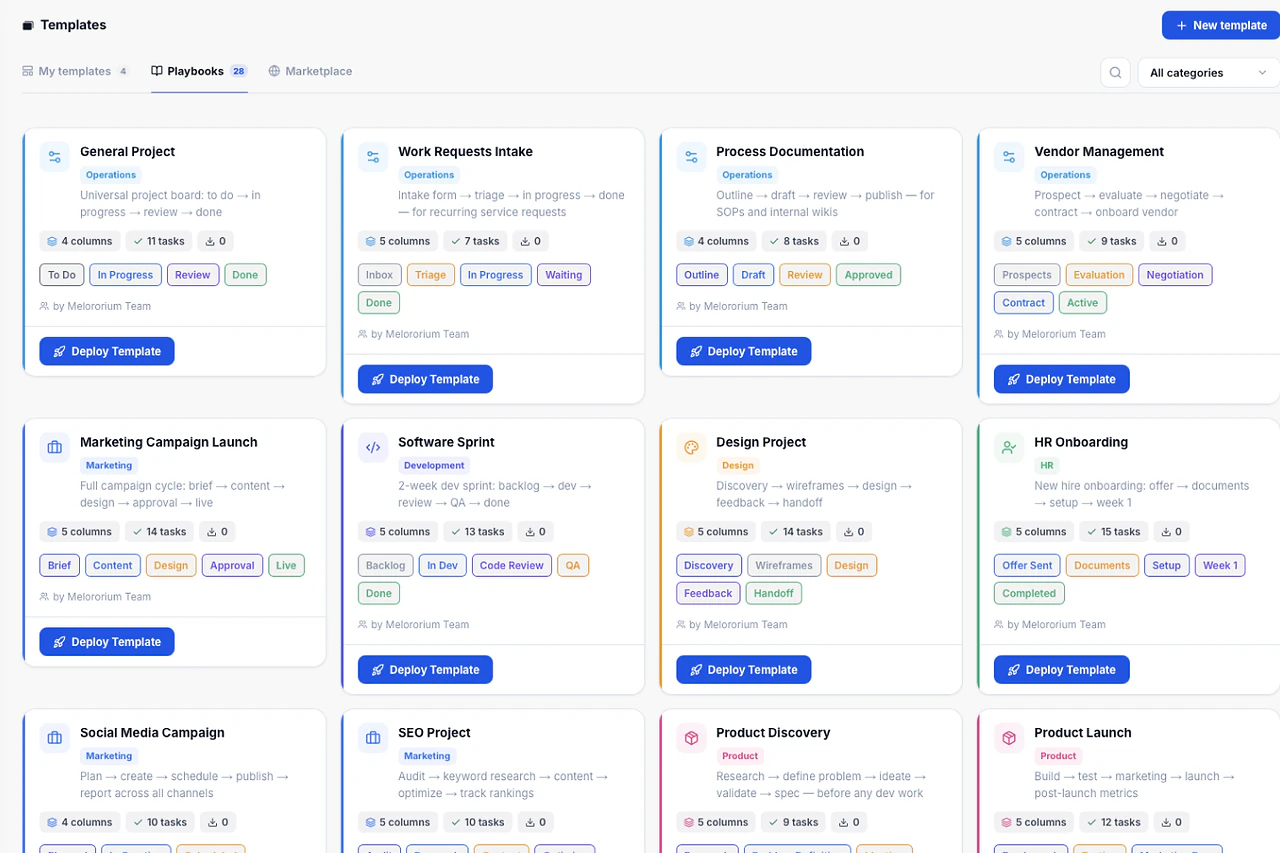Click the Approved column tag
The image size is (1280, 853).
click(x=868, y=275)
